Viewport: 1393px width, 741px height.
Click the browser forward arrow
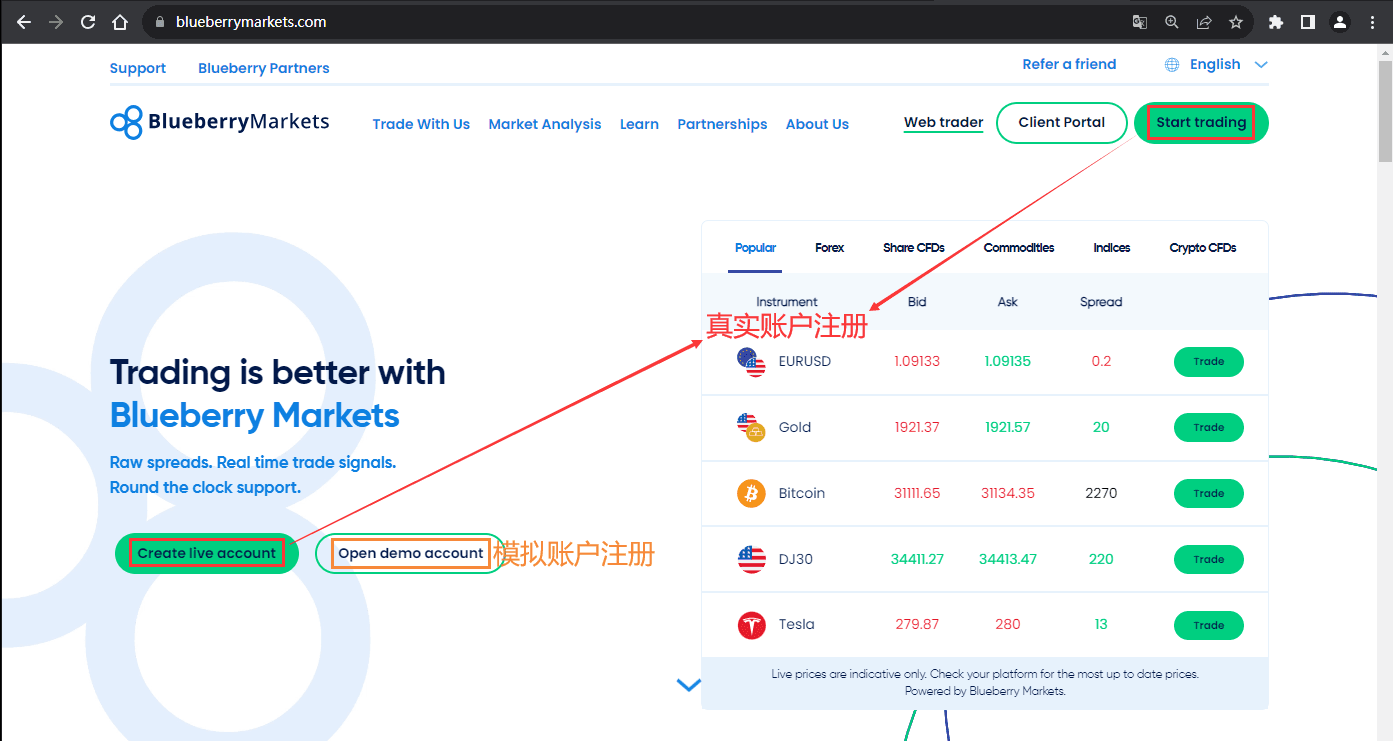(x=56, y=22)
